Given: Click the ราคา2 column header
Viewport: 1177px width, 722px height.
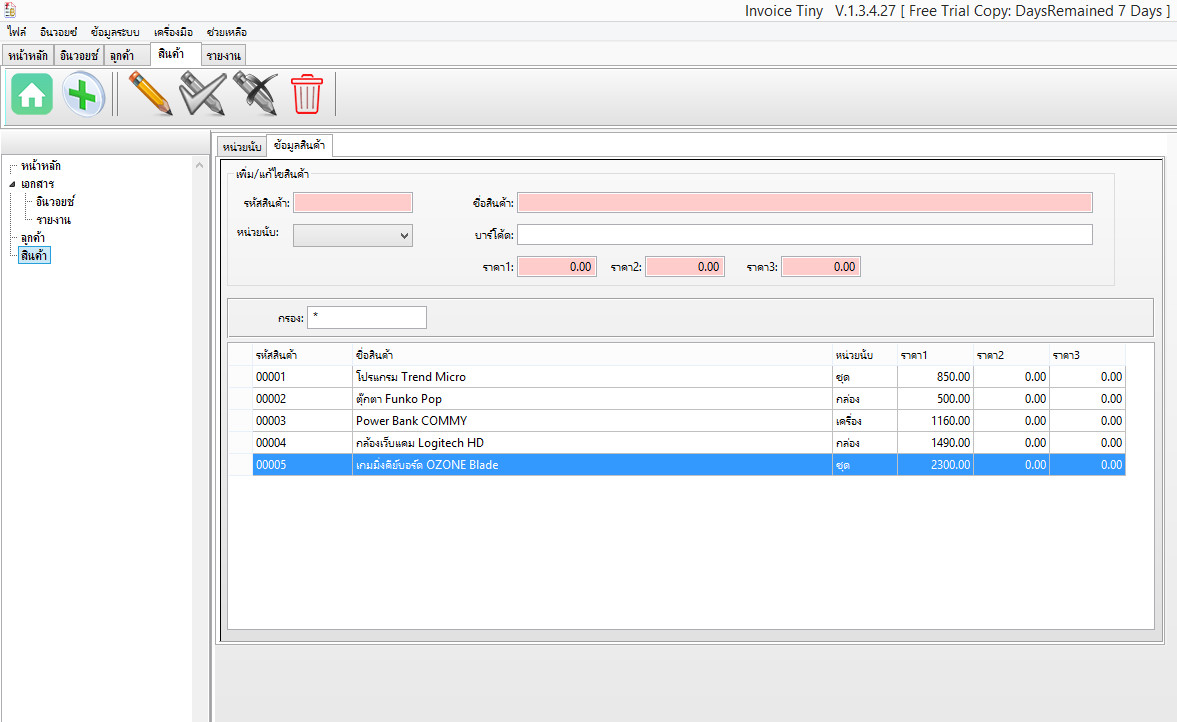Looking at the screenshot, I should [1011, 355].
